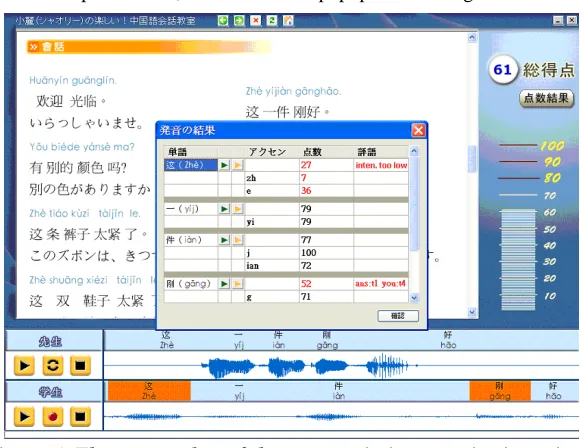Click the 會話 section header
This screenshot has width=582, height=448.
pos(148,47)
